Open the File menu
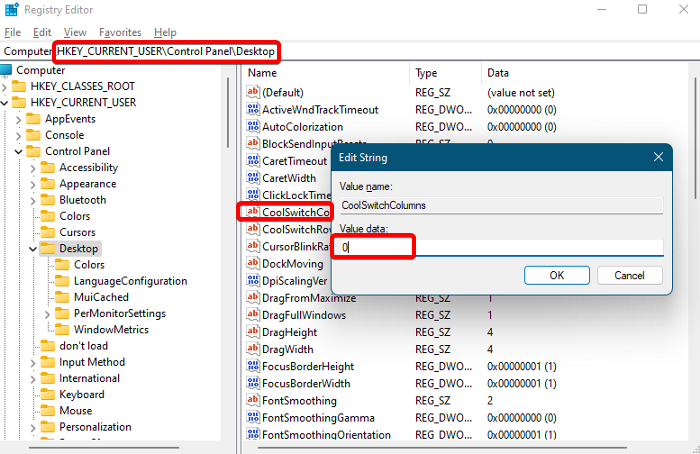The image size is (700, 454). coord(12,32)
